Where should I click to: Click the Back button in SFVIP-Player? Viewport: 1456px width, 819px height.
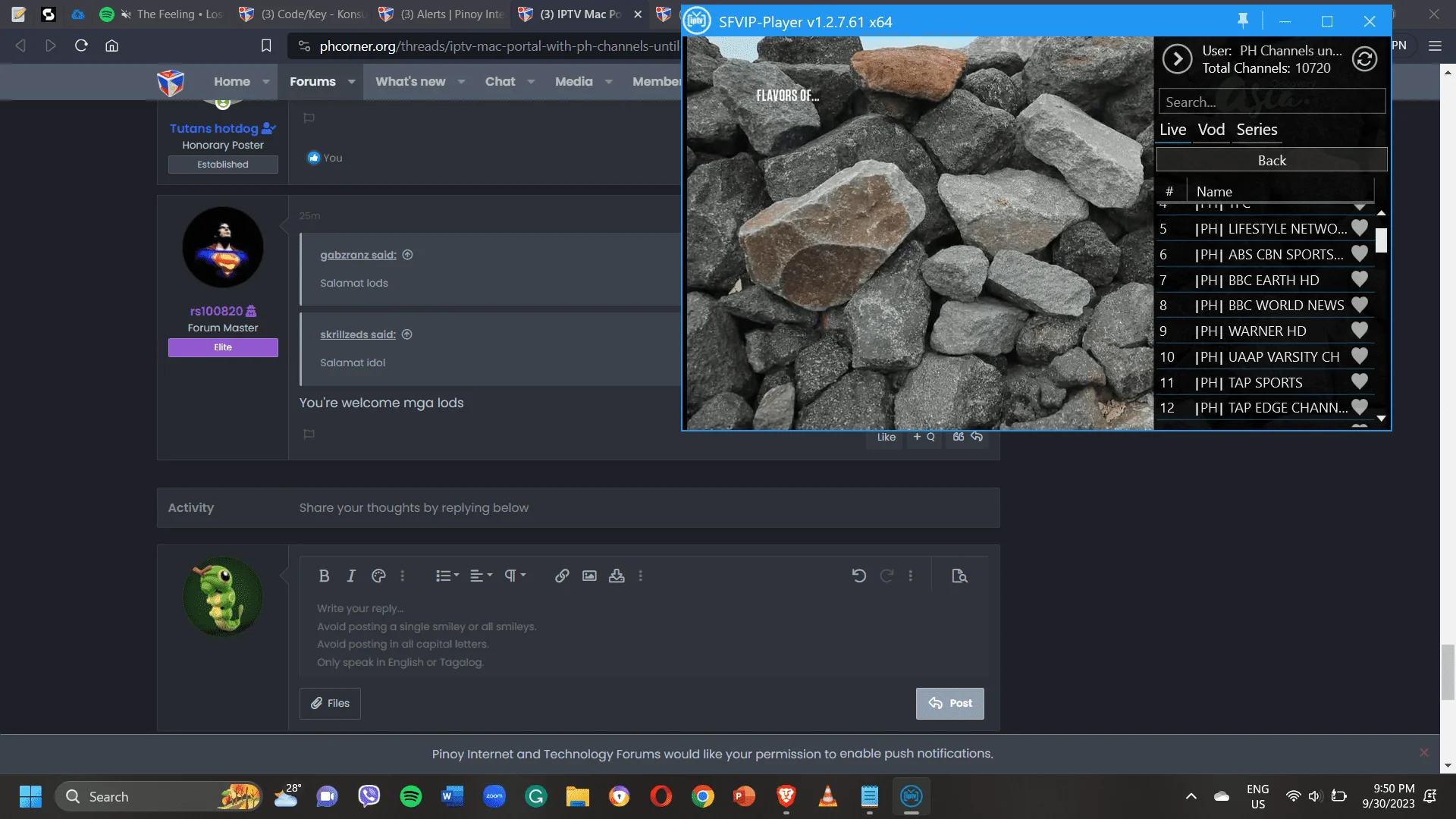coord(1272,160)
